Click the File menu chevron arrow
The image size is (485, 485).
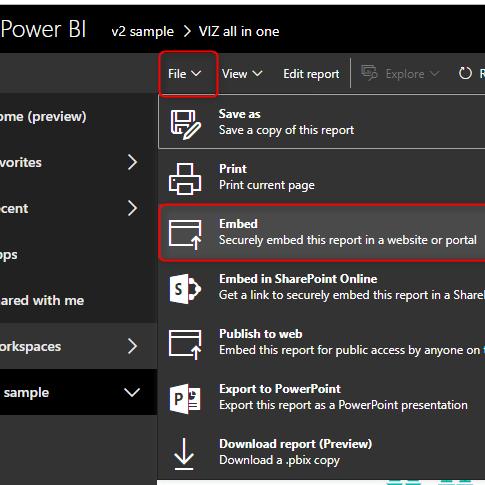[196, 73]
